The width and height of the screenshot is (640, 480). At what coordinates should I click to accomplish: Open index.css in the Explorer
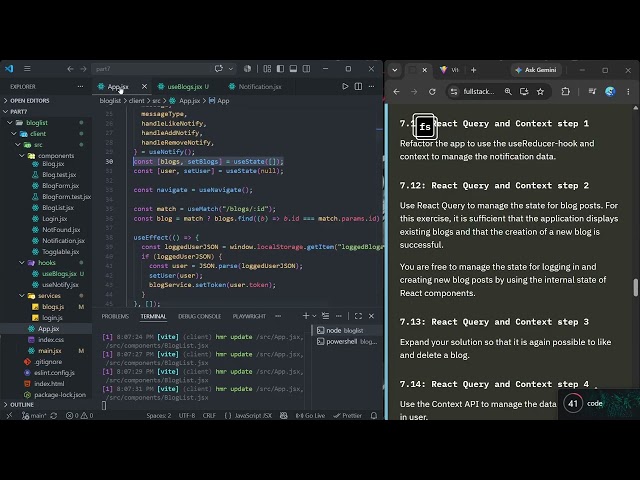pos(51,340)
